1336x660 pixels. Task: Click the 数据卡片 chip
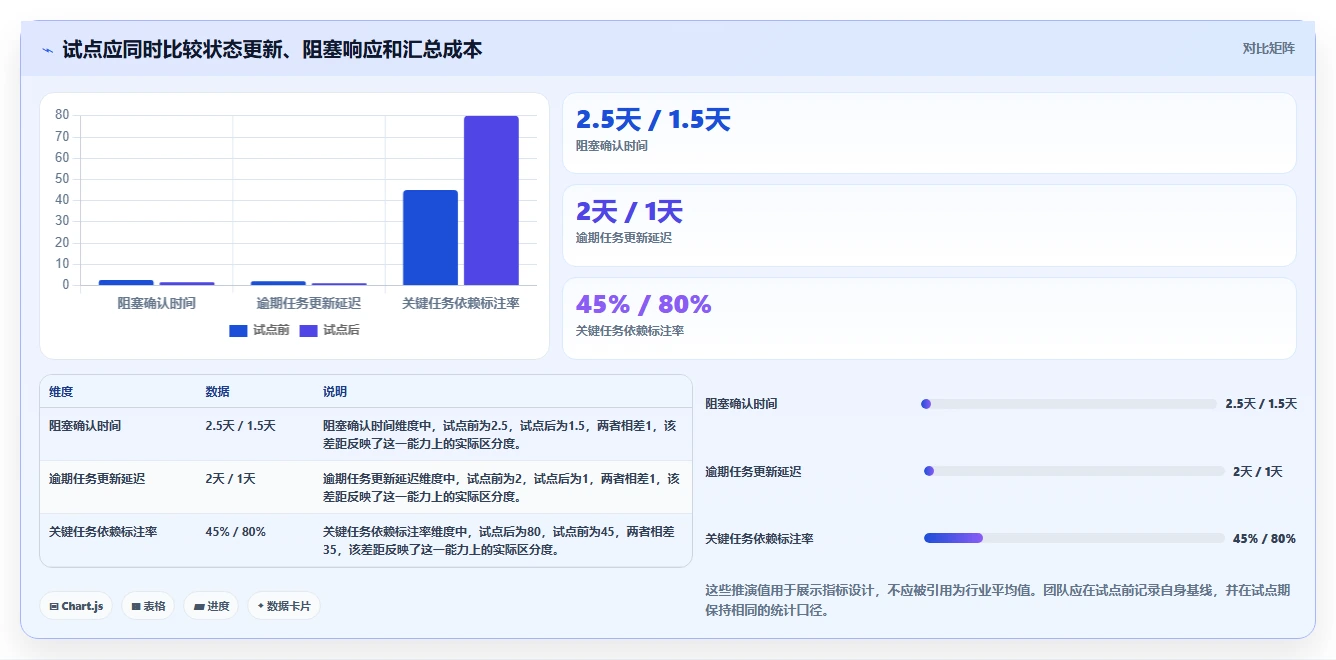[x=284, y=606]
